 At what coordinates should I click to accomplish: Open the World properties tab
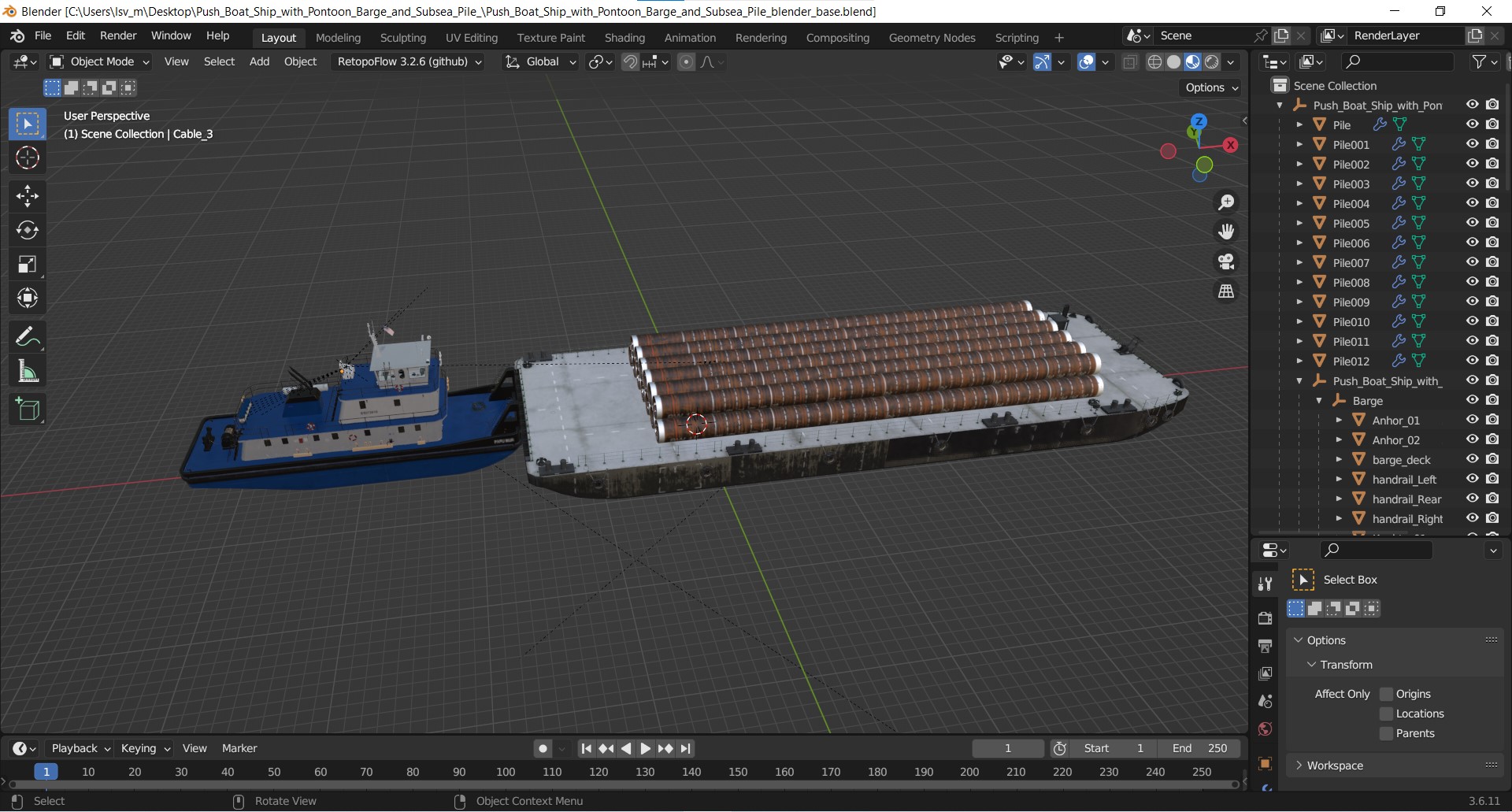1266,729
